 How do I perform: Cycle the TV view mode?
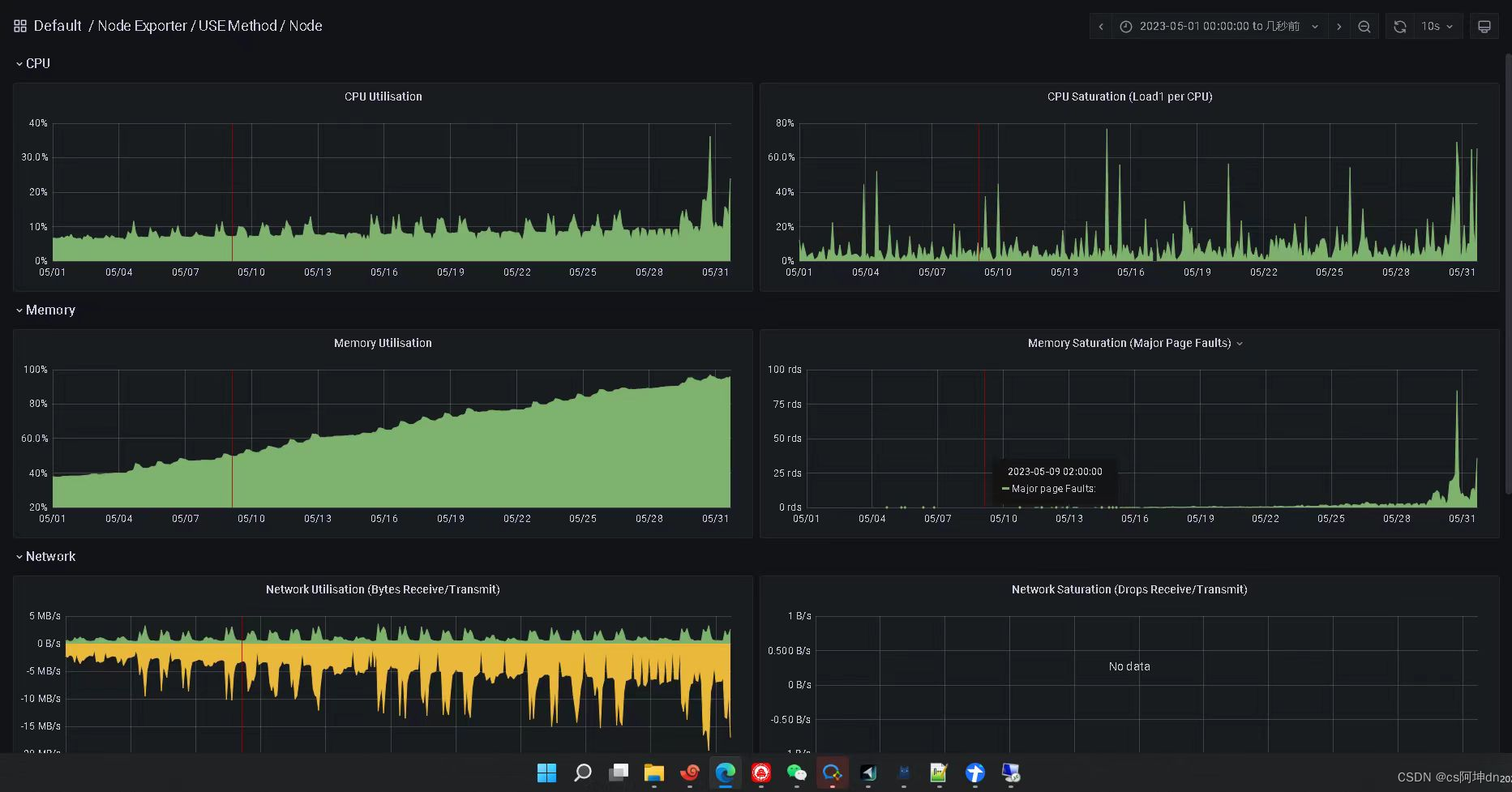1484,27
